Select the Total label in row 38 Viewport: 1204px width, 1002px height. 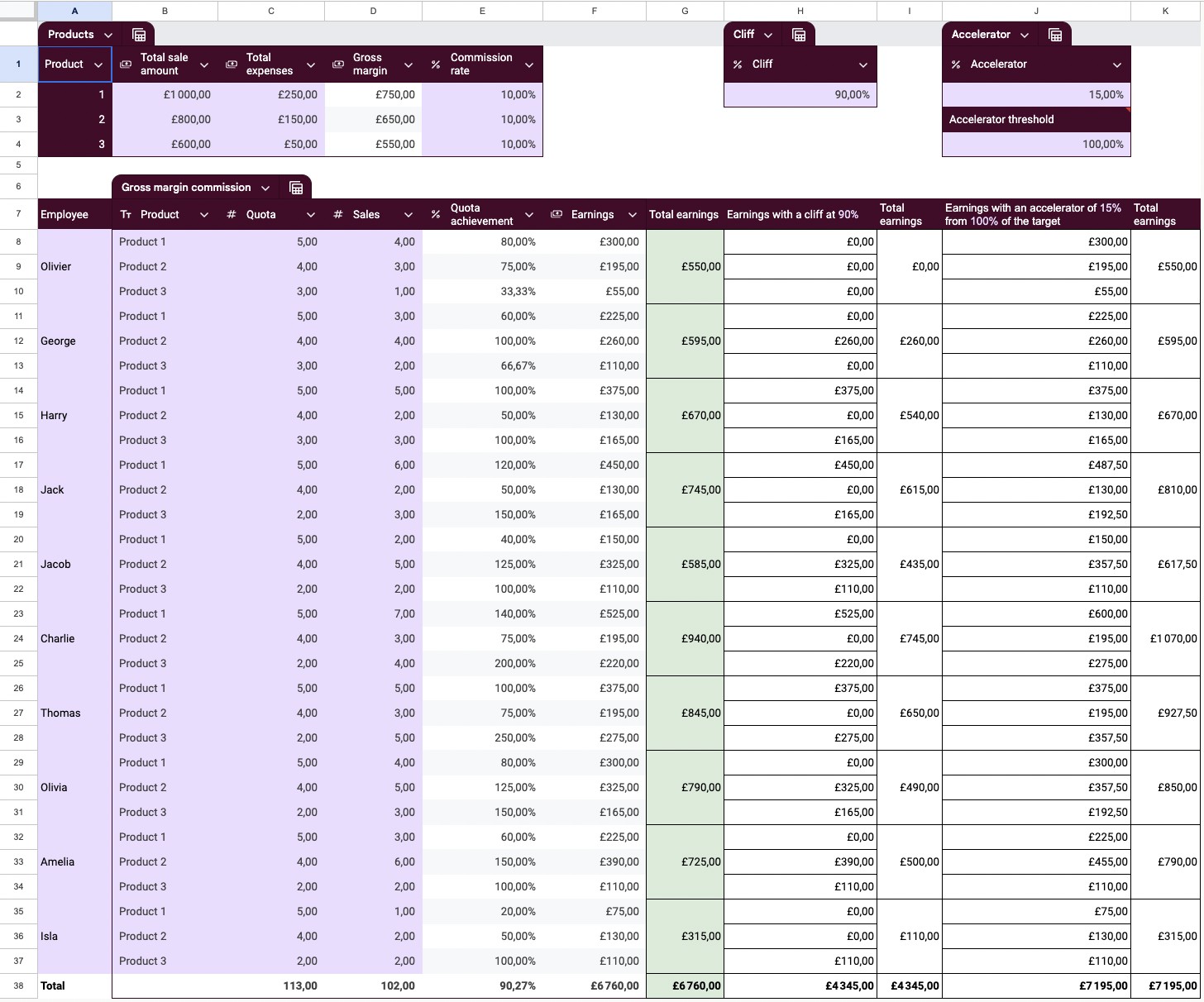point(74,985)
